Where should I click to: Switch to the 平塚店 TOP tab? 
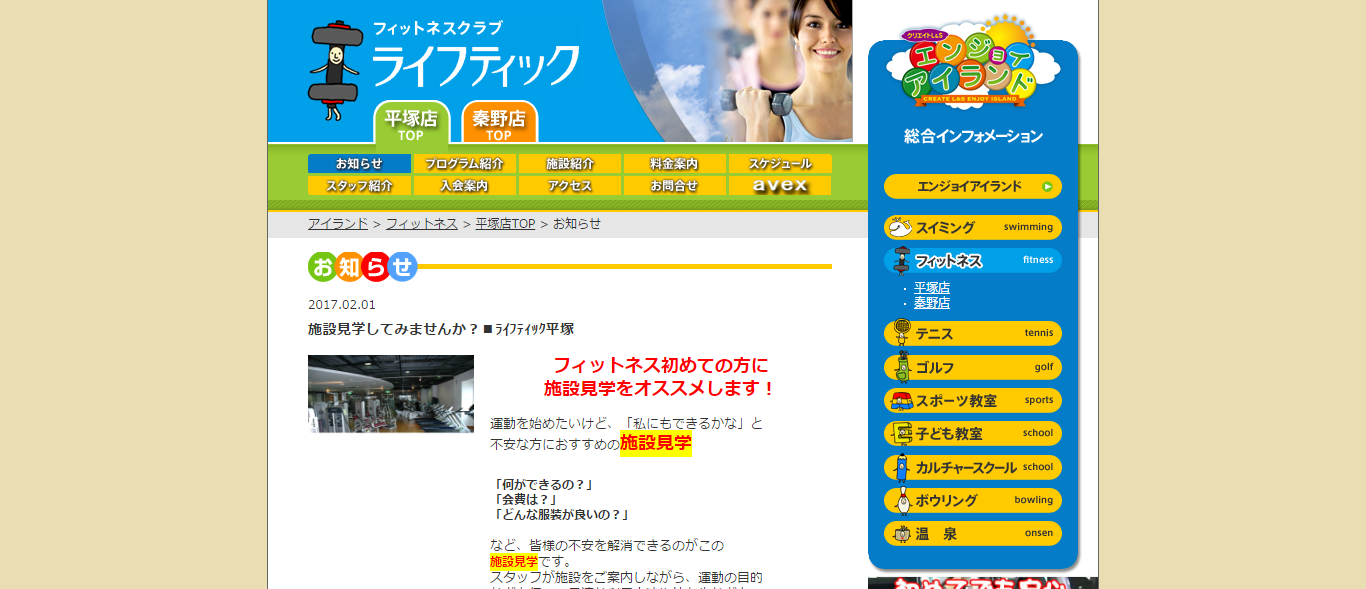point(411,122)
